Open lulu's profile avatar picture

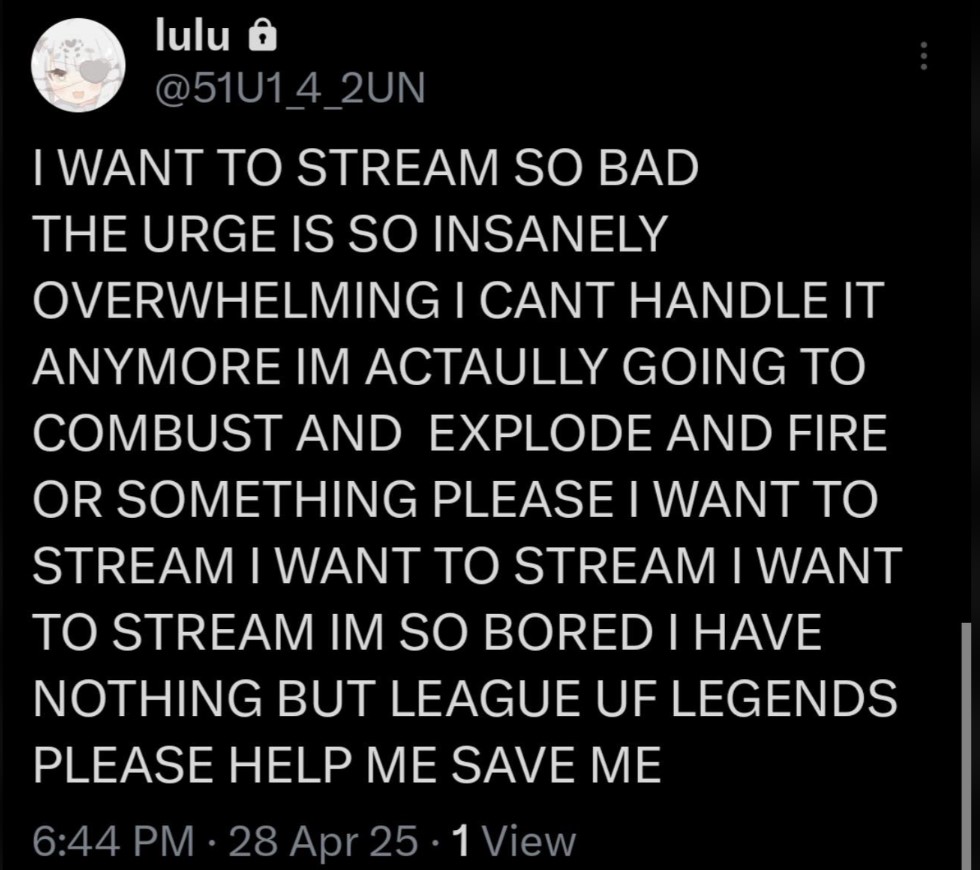coord(79,65)
